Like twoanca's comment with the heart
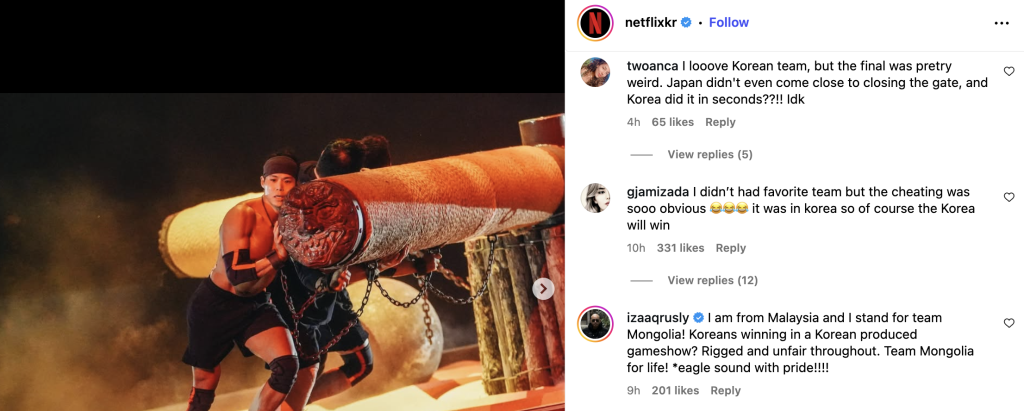The image size is (1024, 411). click(1009, 72)
